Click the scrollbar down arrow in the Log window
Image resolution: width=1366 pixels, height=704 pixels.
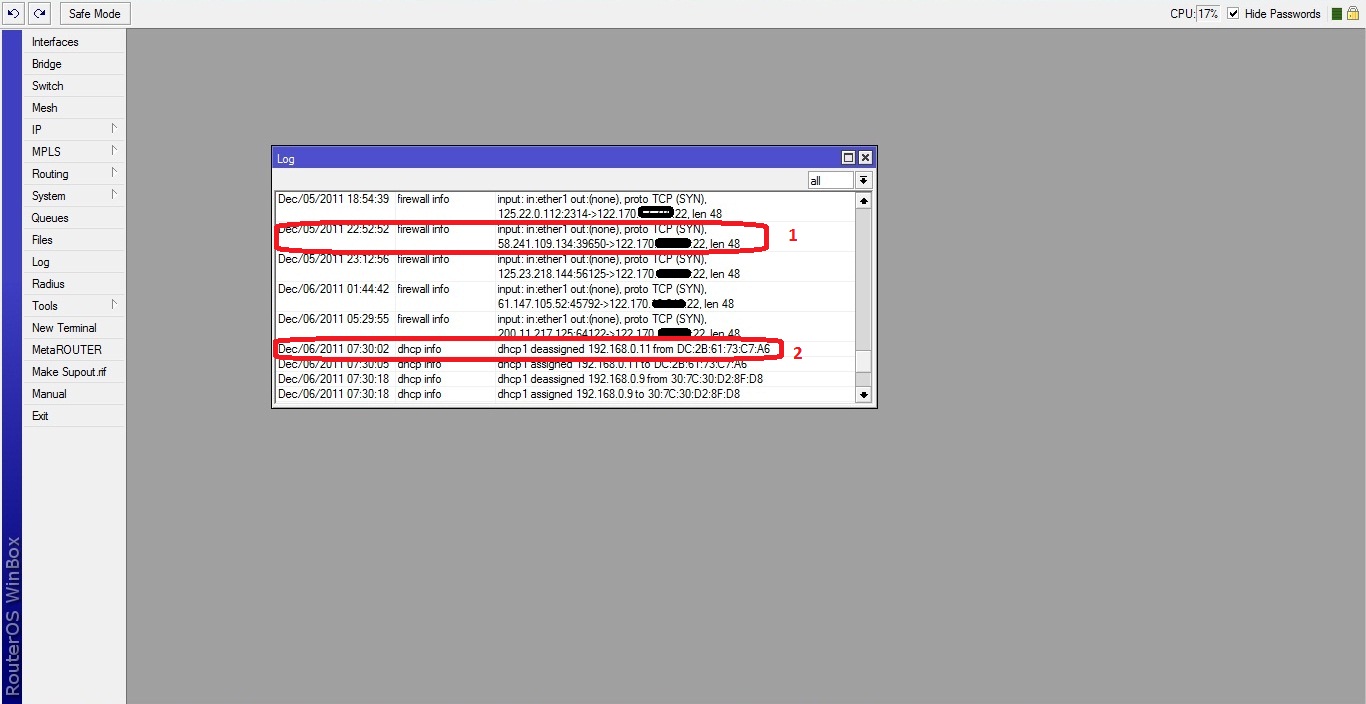[863, 394]
